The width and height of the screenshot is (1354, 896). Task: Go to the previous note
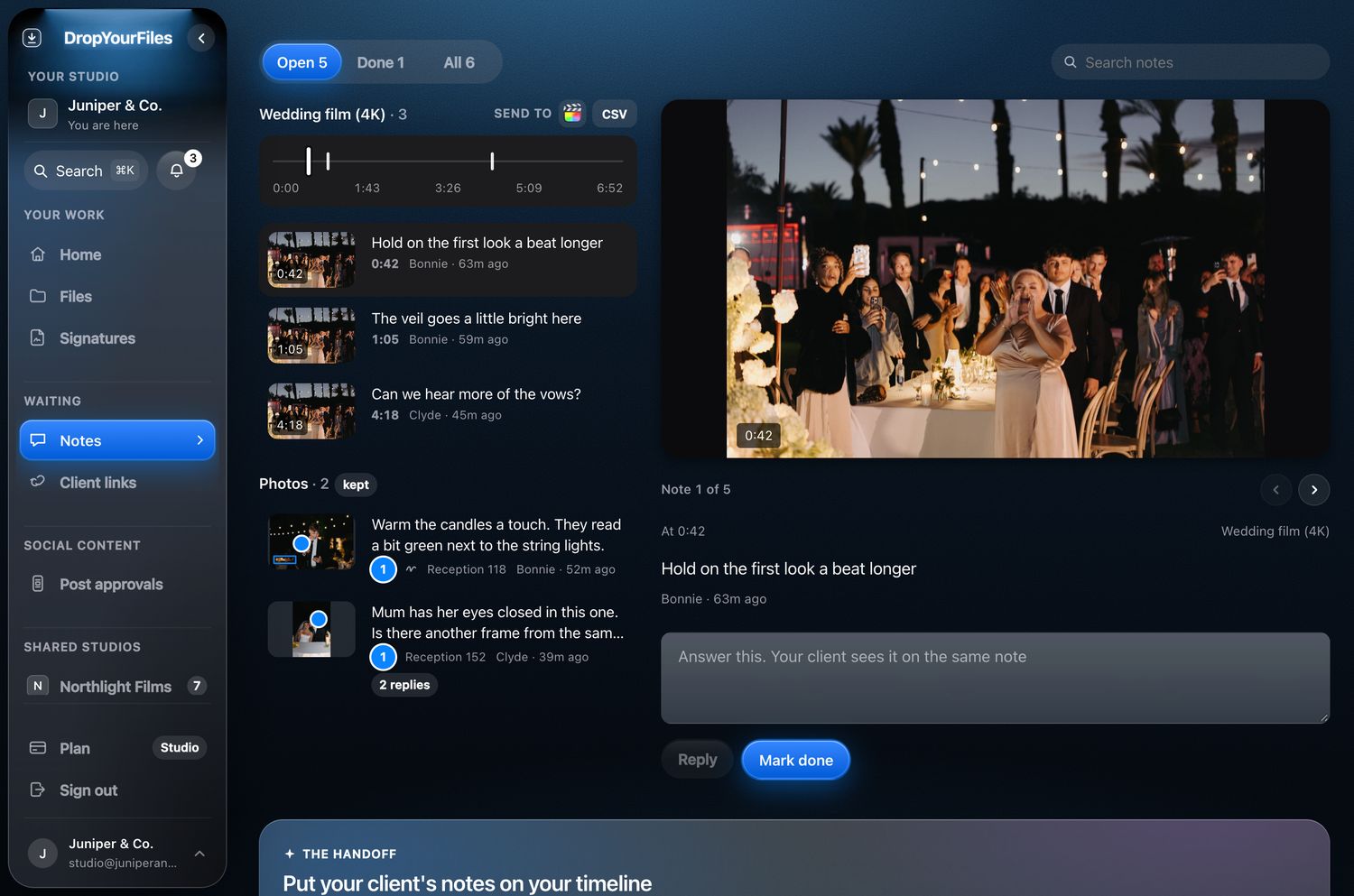pyautogui.click(x=1275, y=489)
